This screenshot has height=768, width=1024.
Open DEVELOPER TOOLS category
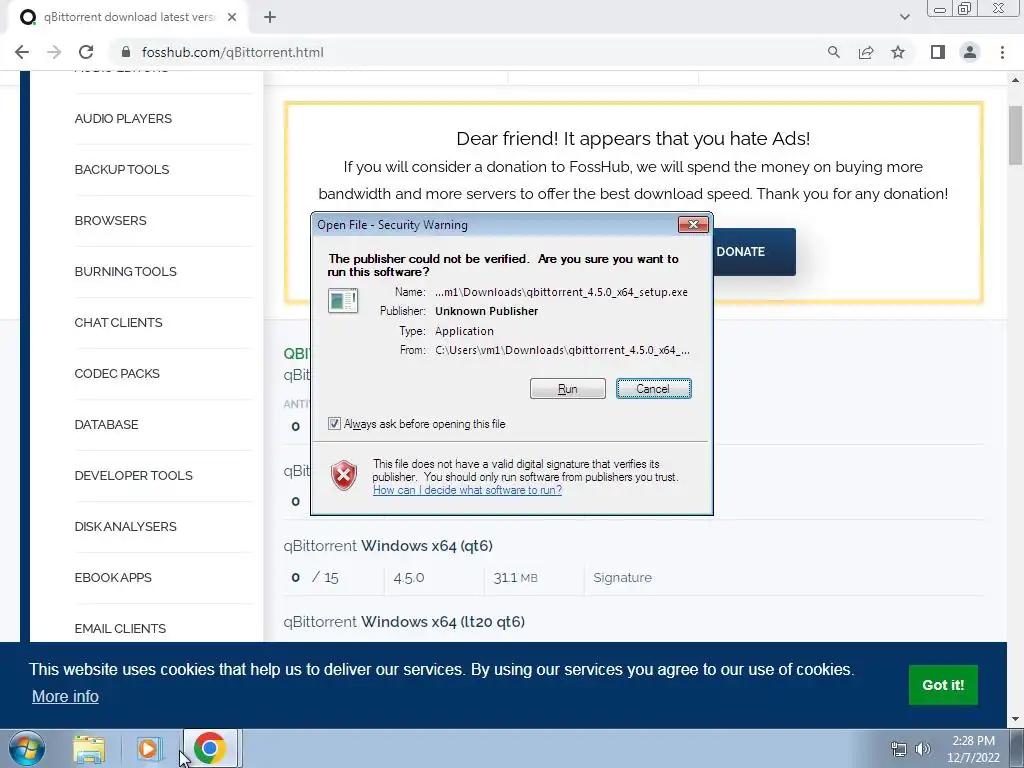click(x=133, y=475)
